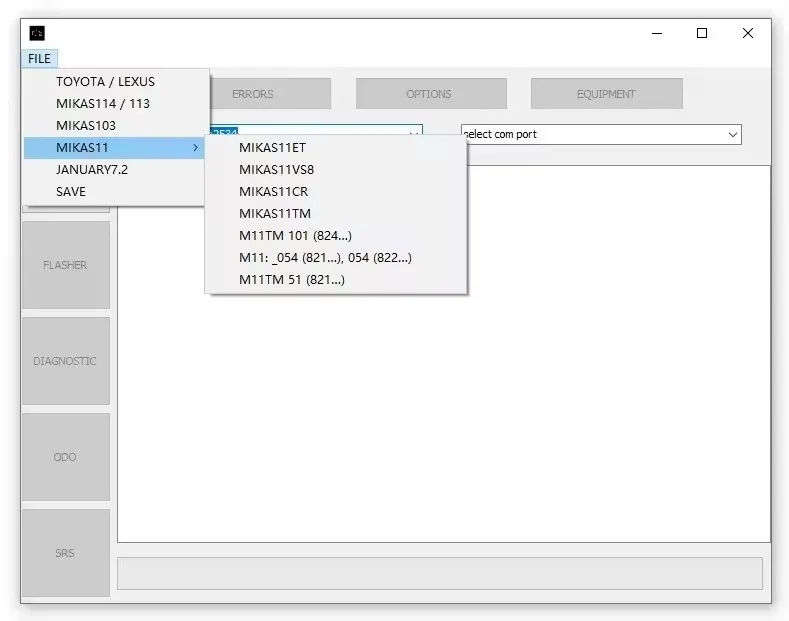Minimize the application window
Image resolution: width=789 pixels, height=621 pixels.
[x=657, y=34]
